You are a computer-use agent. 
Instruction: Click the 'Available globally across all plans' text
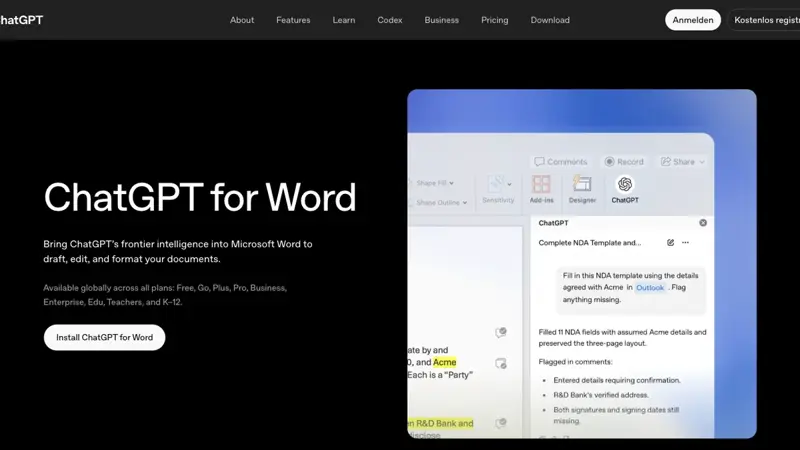click(x=165, y=295)
